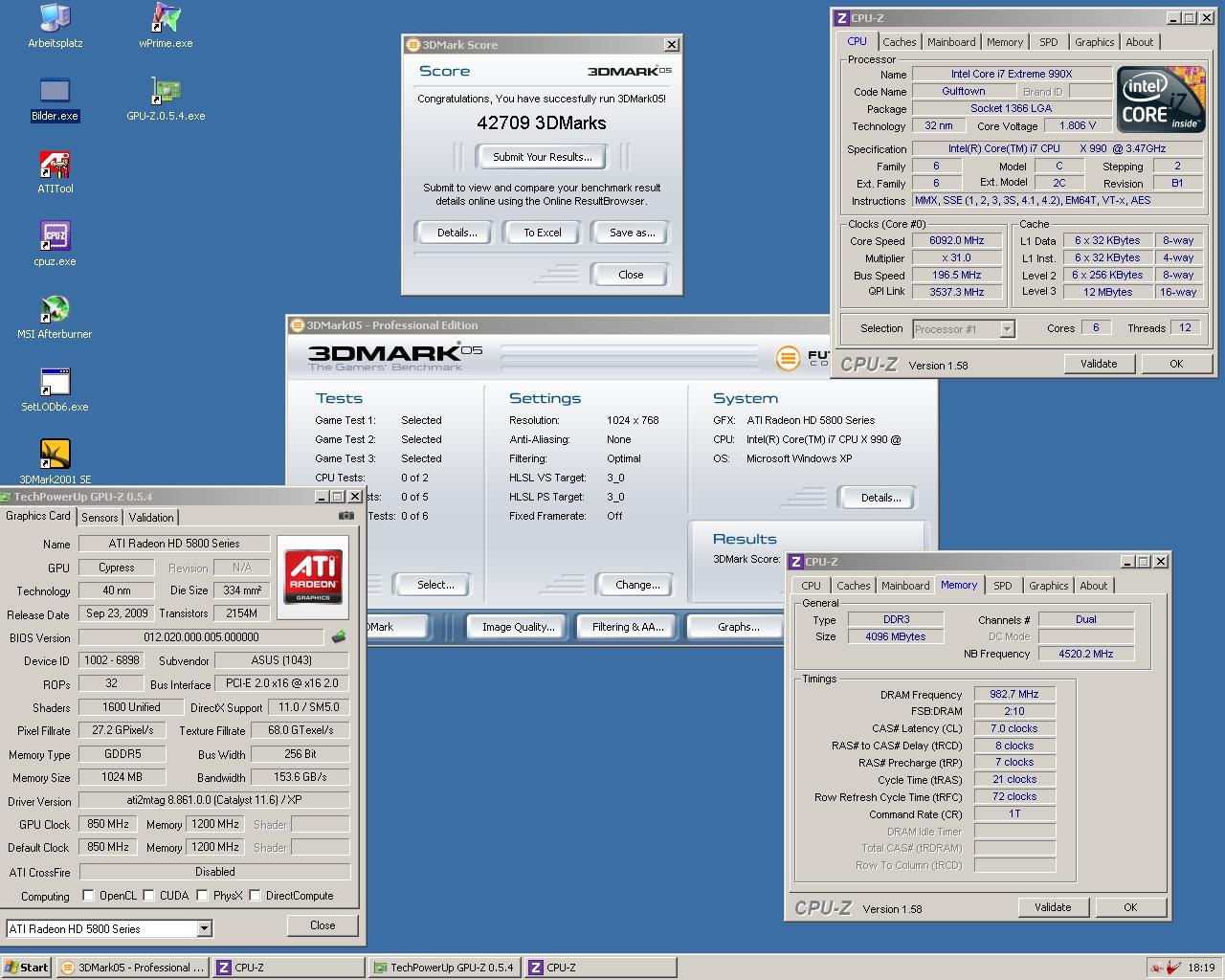Click the Core Speed value 6092.0 MHz

pos(956,241)
